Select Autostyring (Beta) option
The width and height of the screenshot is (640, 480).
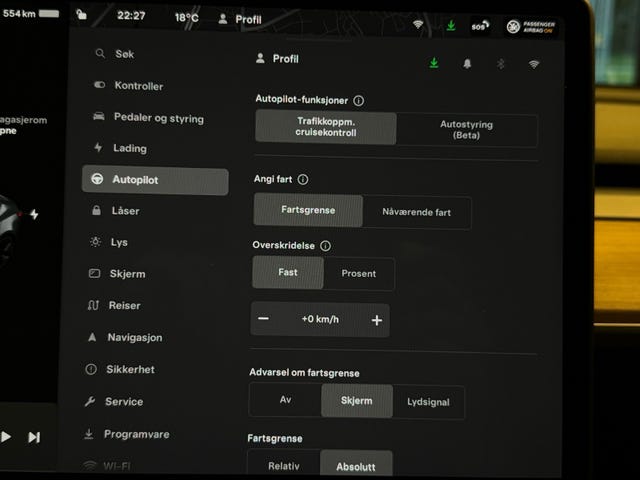tap(467, 130)
